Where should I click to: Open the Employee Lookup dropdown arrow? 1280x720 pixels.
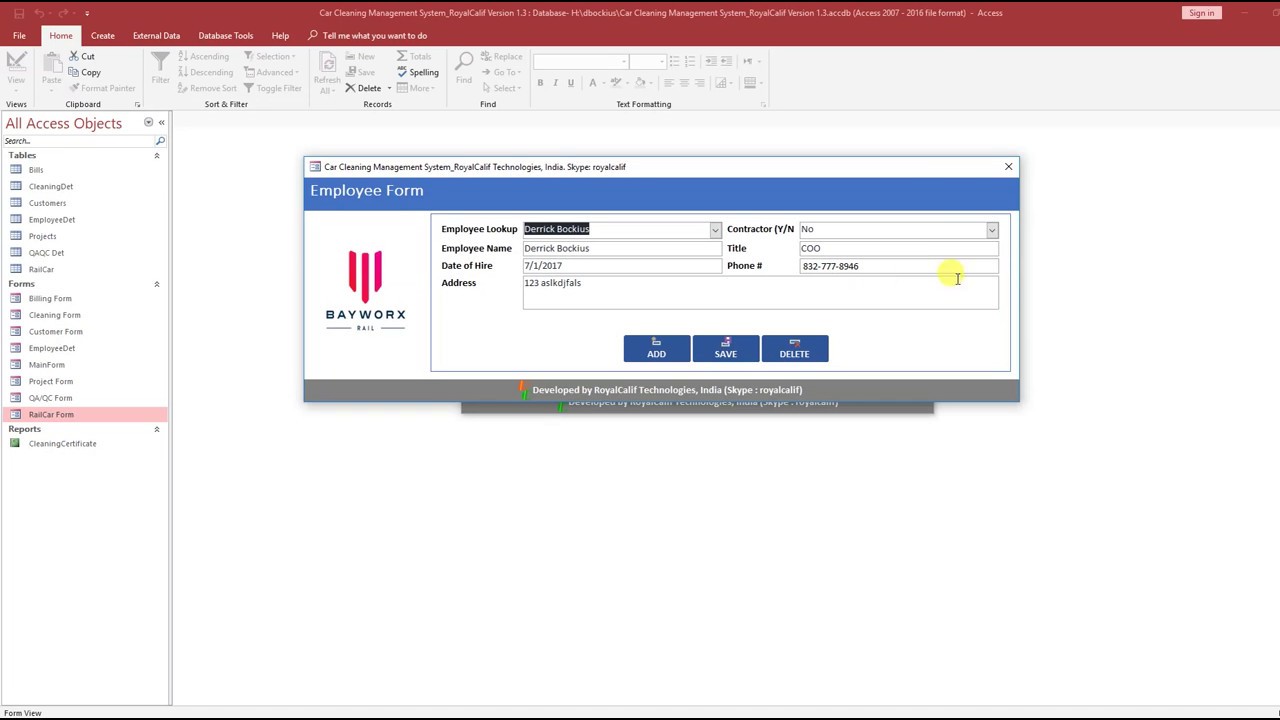pyautogui.click(x=715, y=230)
